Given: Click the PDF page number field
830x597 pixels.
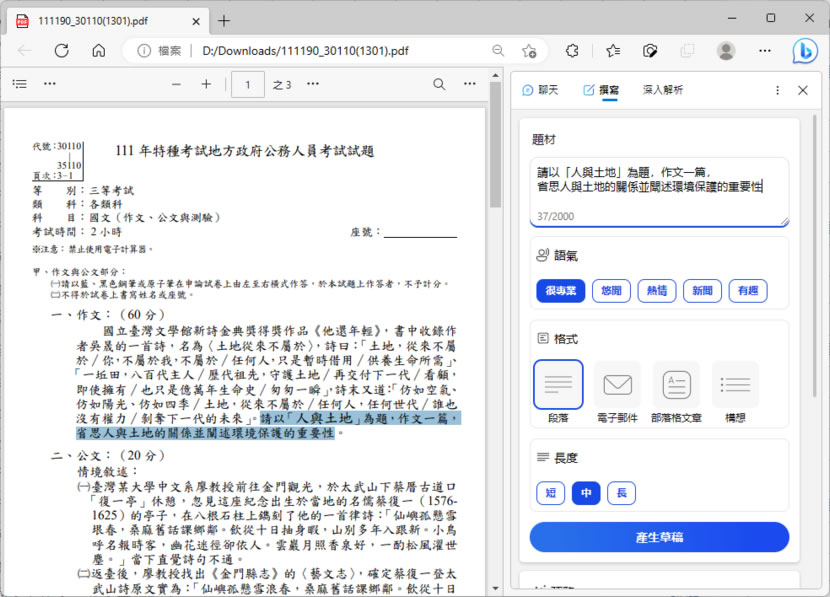Looking at the screenshot, I should coord(247,85).
